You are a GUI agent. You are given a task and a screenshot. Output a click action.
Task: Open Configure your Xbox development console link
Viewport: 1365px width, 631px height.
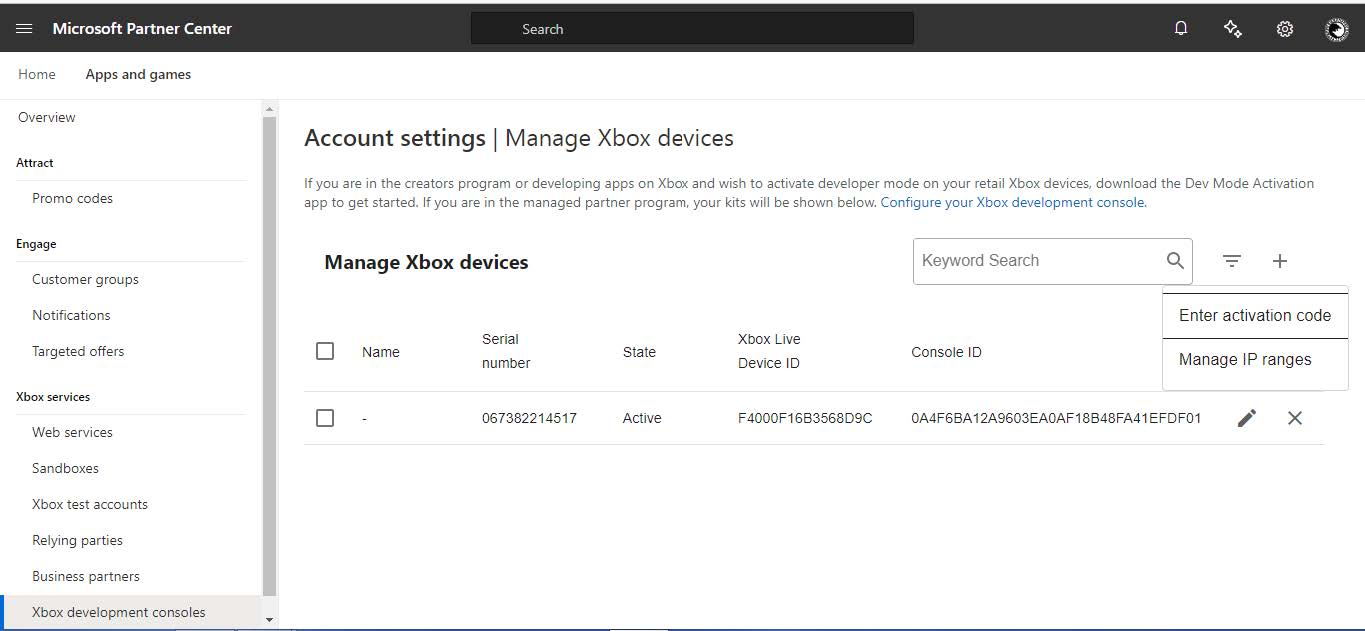pyautogui.click(x=1012, y=202)
